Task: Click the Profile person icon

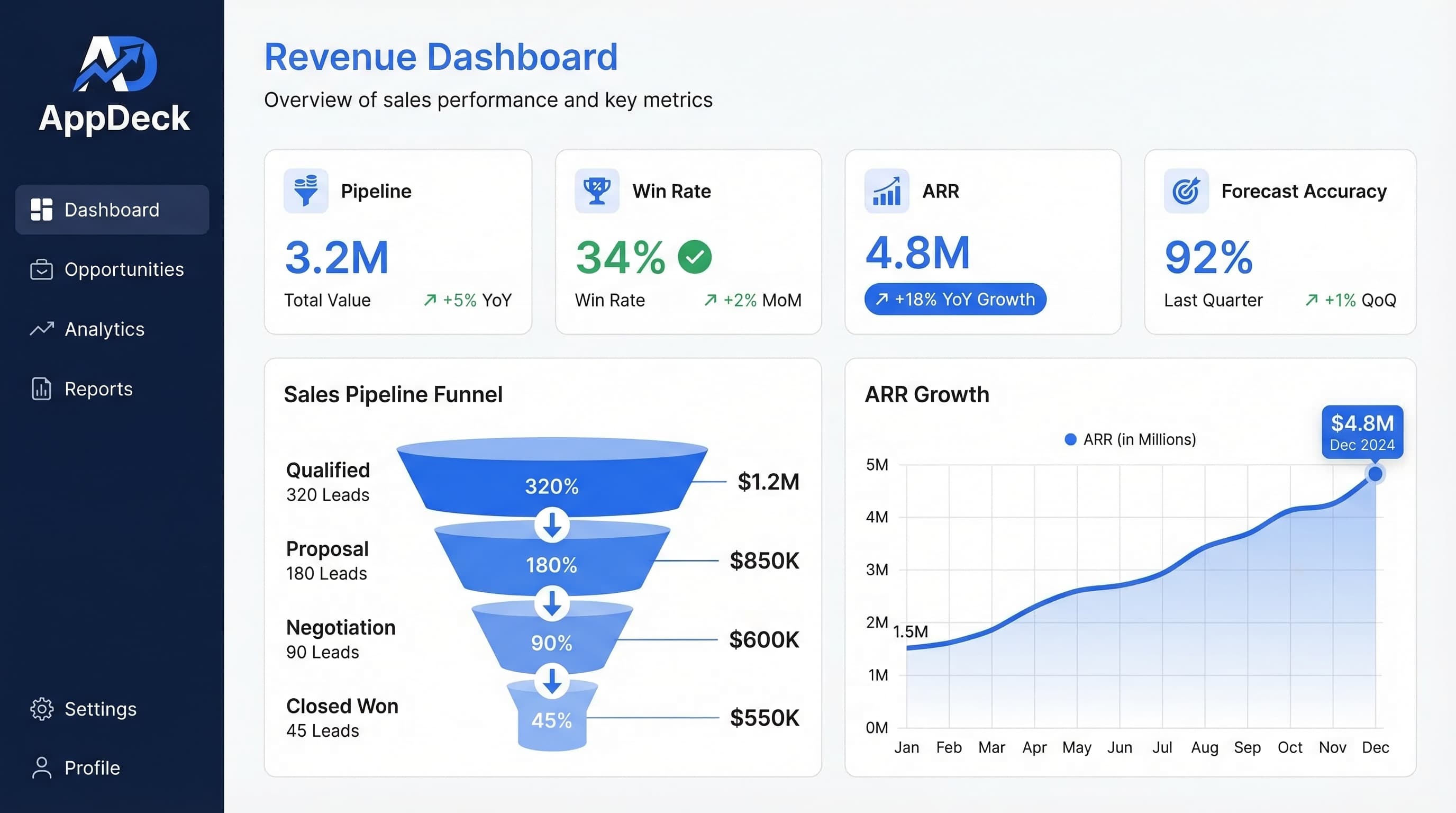Action: pos(41,768)
